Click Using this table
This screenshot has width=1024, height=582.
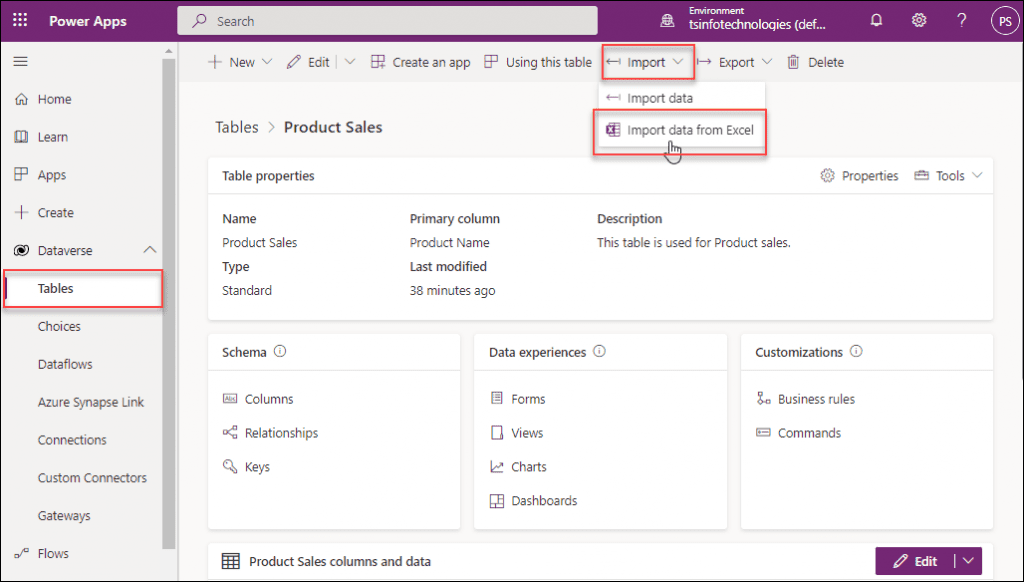click(x=538, y=62)
